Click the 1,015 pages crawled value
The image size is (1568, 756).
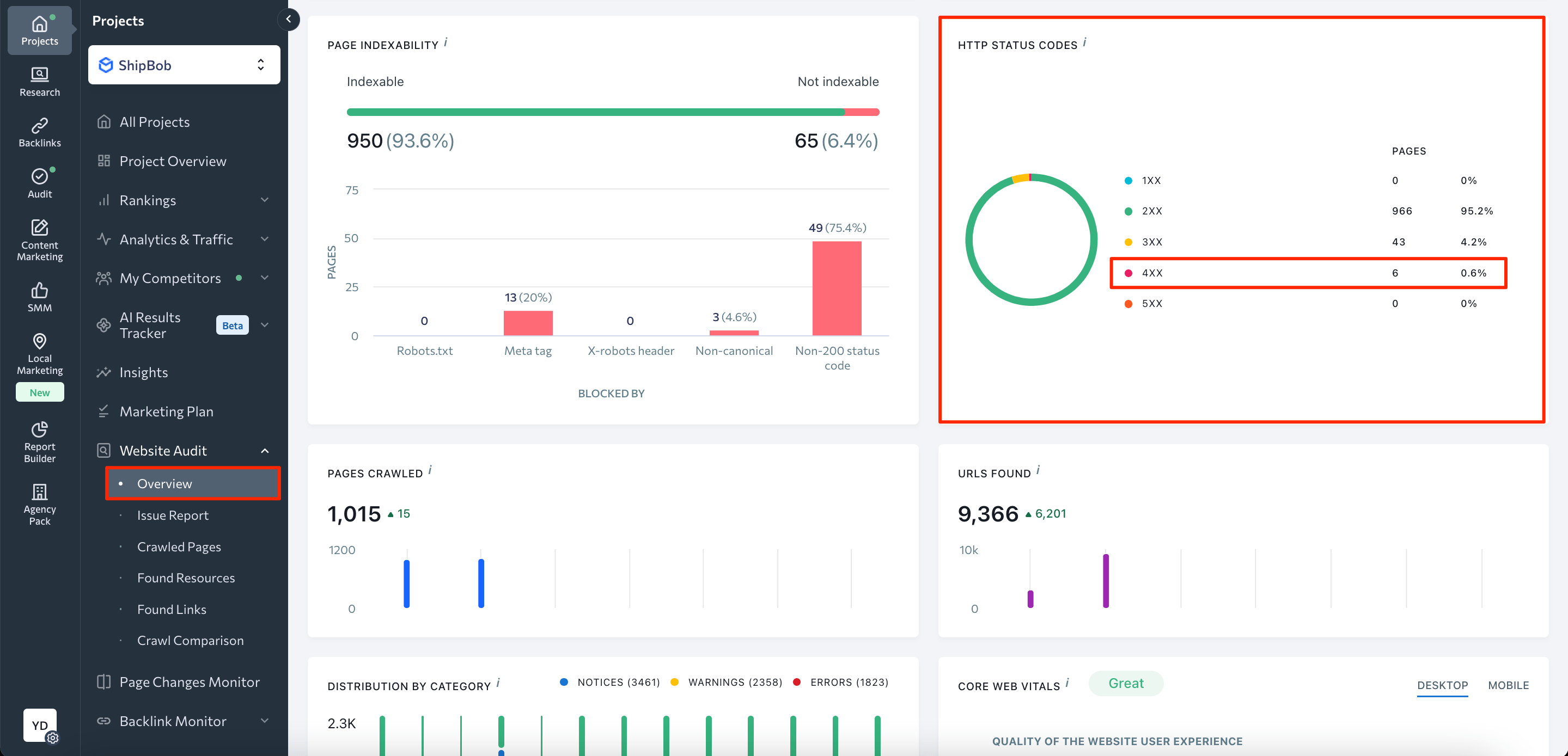353,514
